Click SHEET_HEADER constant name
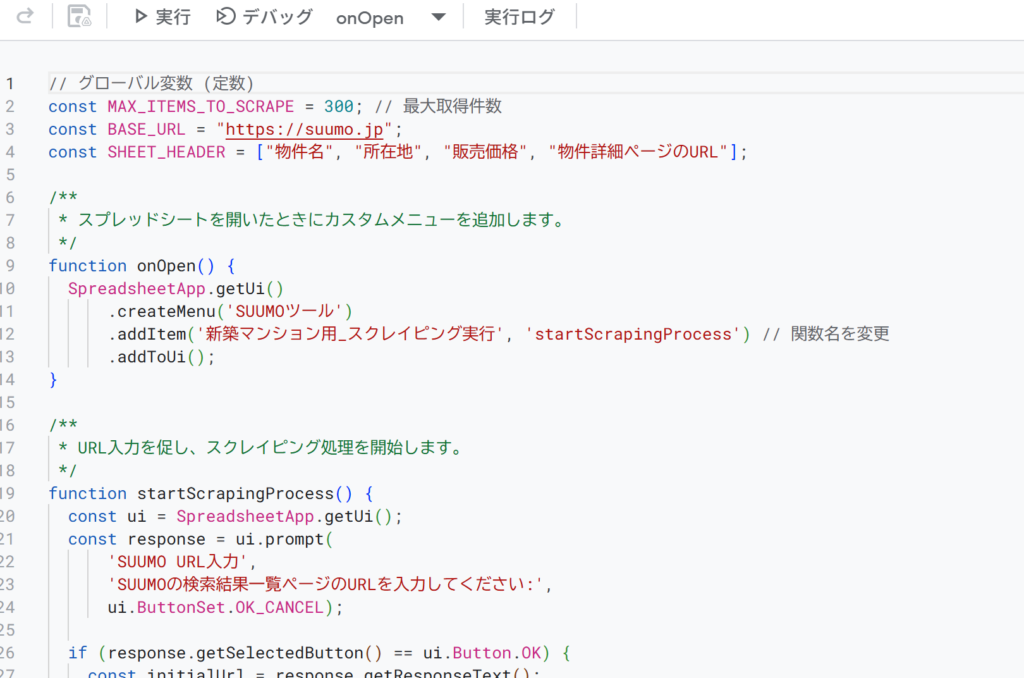The height and width of the screenshot is (678, 1024). pos(167,152)
